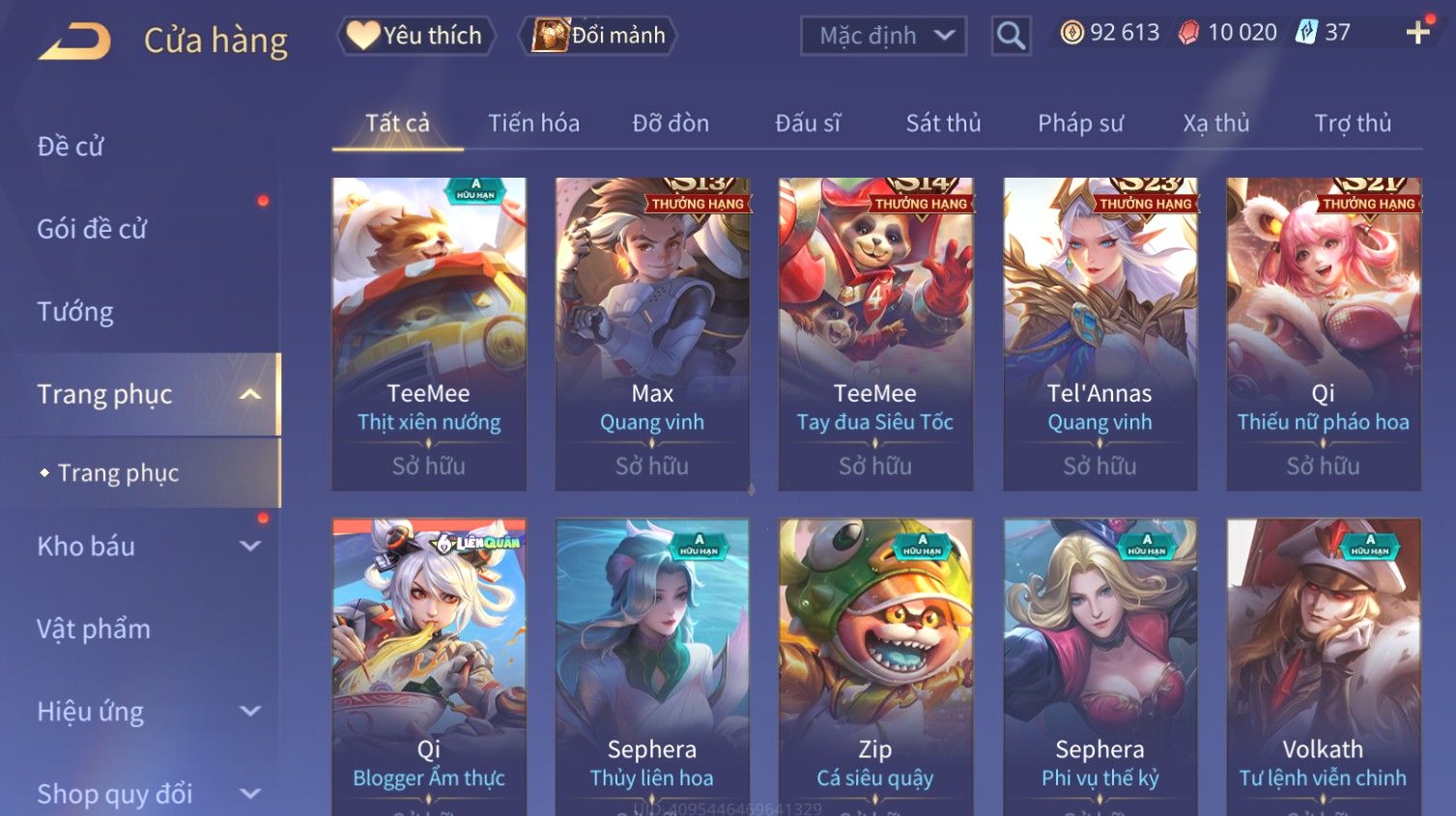The height and width of the screenshot is (816, 1456).
Task: Open the Tướng sidebar item
Action: (75, 312)
